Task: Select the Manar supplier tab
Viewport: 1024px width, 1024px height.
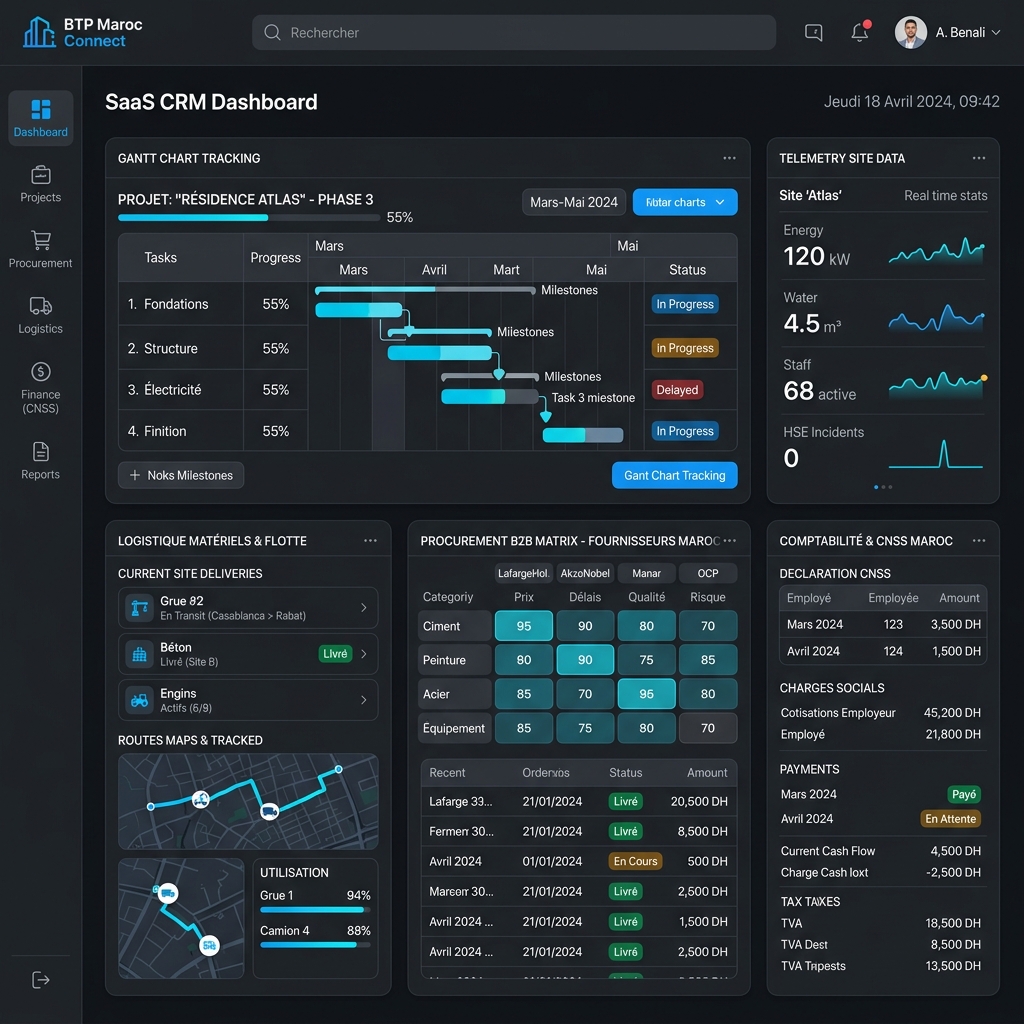Action: (647, 573)
